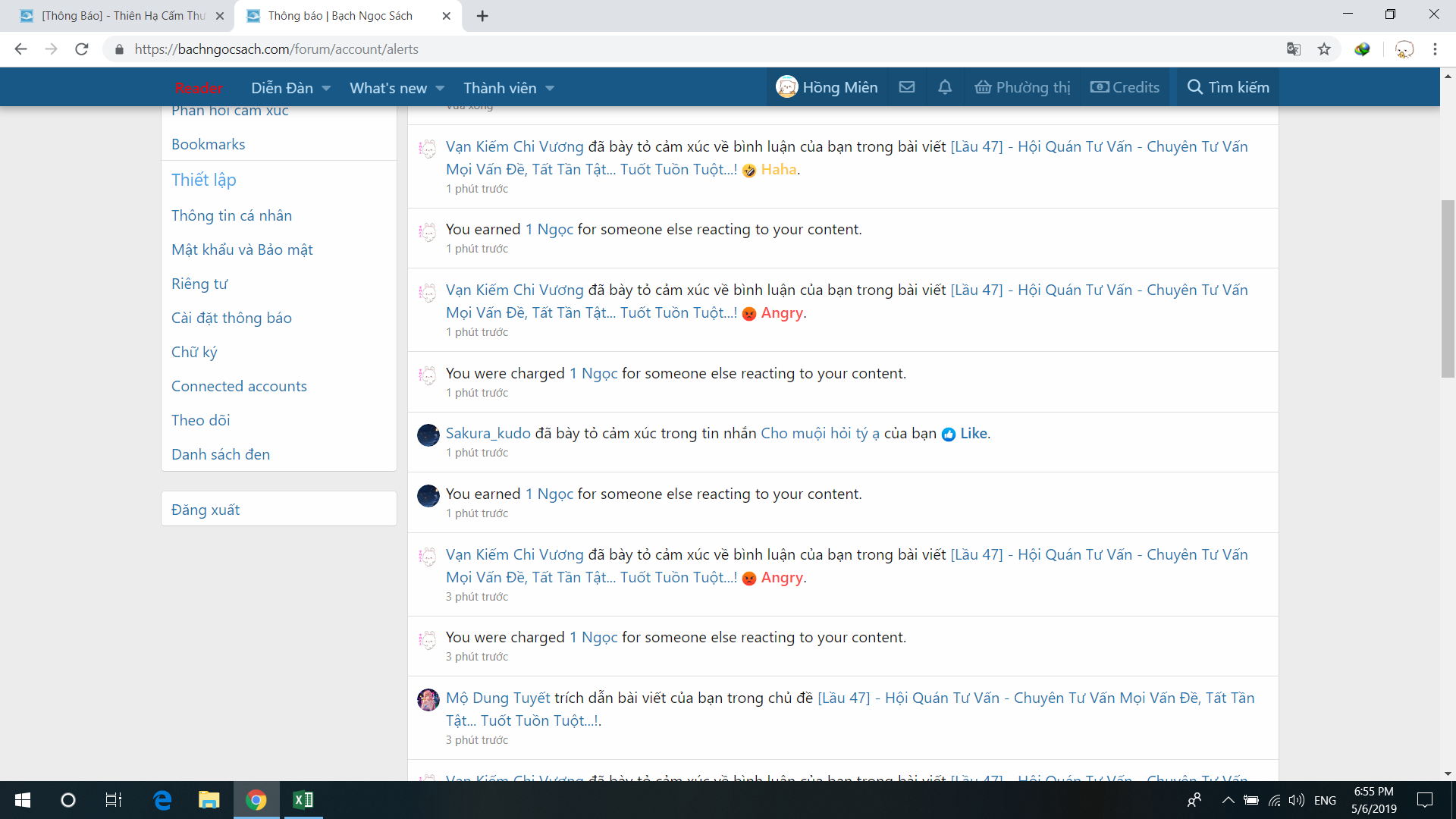The image size is (1456, 819).
Task: Reload the page with refresh icon
Action: tap(82, 49)
